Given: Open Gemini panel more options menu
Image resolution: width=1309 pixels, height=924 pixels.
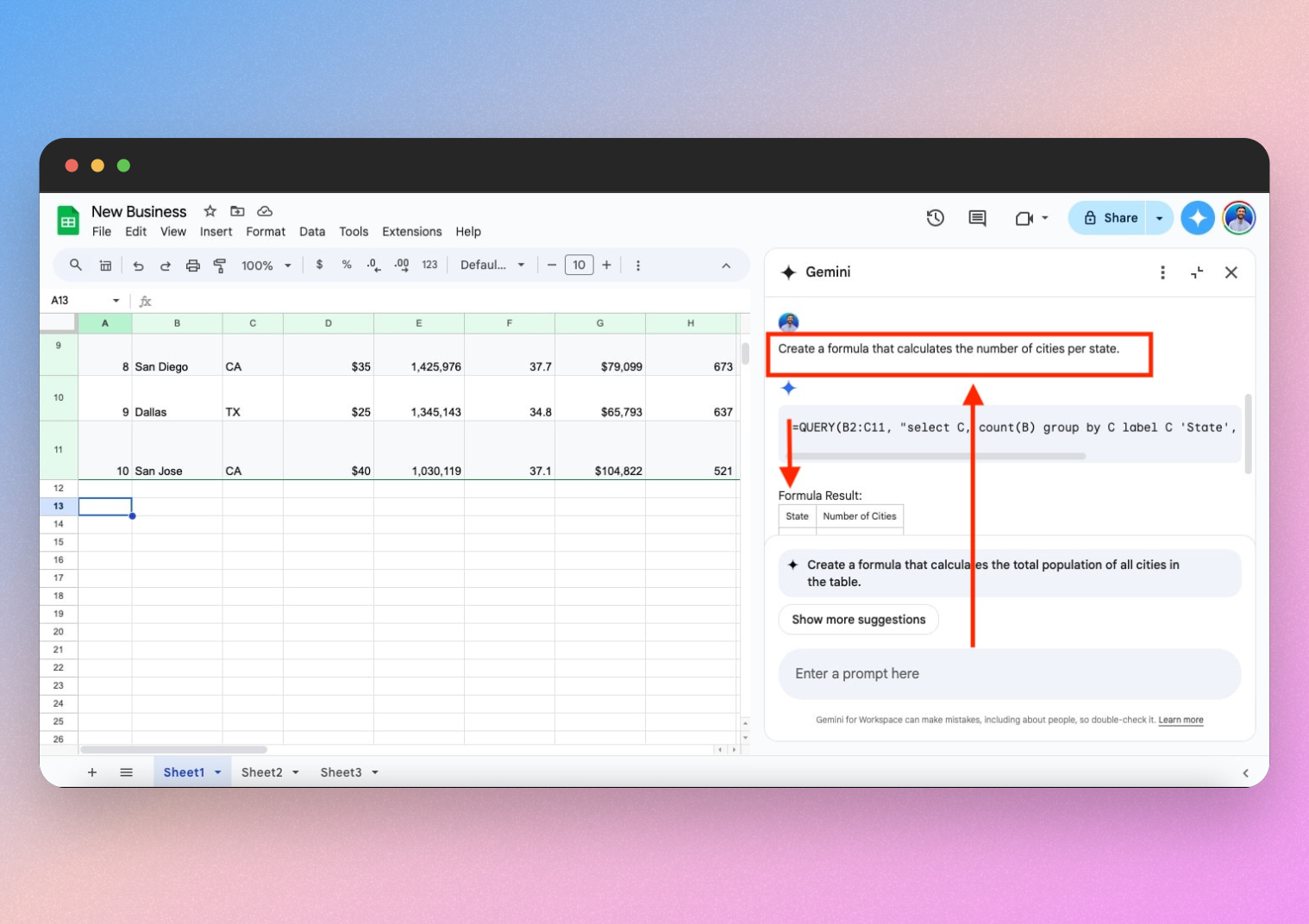Looking at the screenshot, I should point(1162,272).
